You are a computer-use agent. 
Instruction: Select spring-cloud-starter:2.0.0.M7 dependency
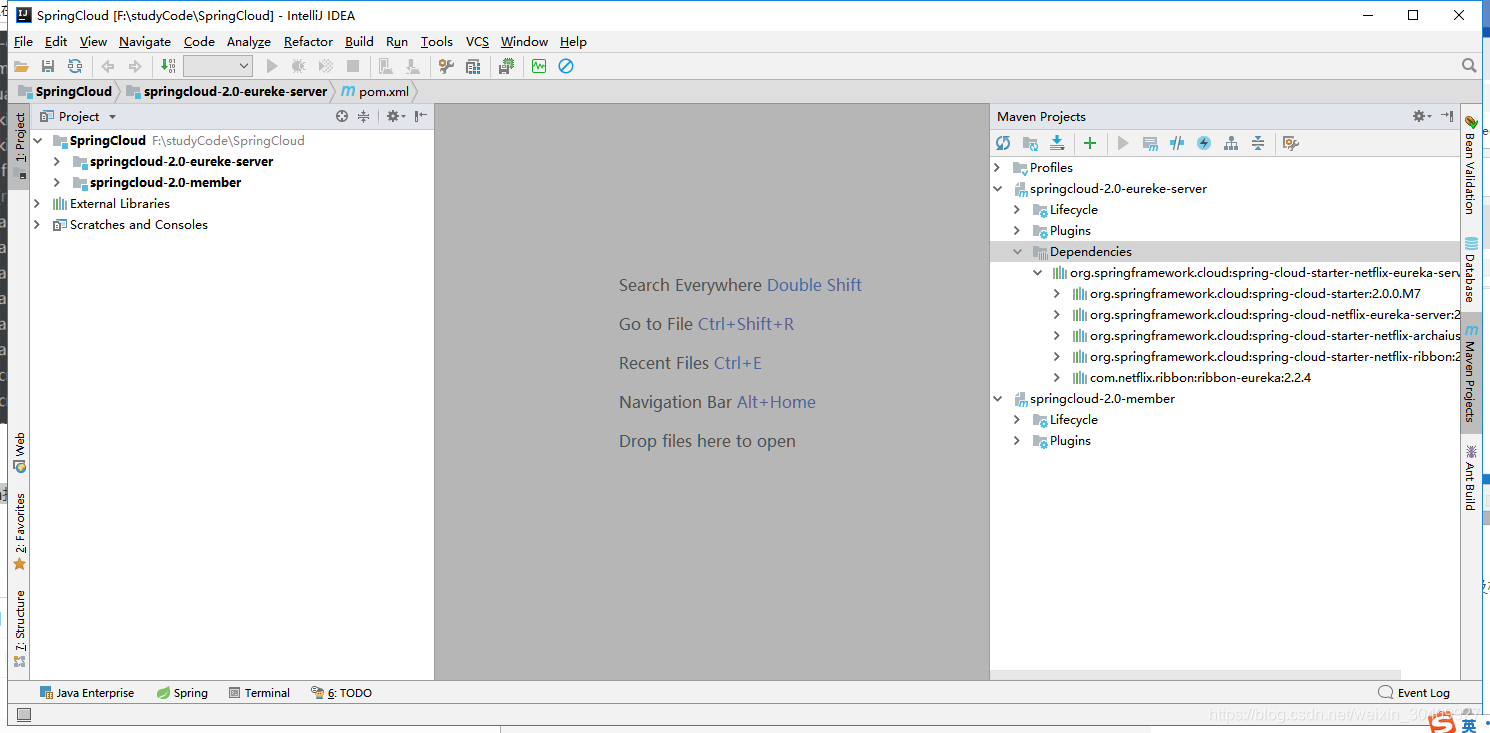click(x=1255, y=294)
